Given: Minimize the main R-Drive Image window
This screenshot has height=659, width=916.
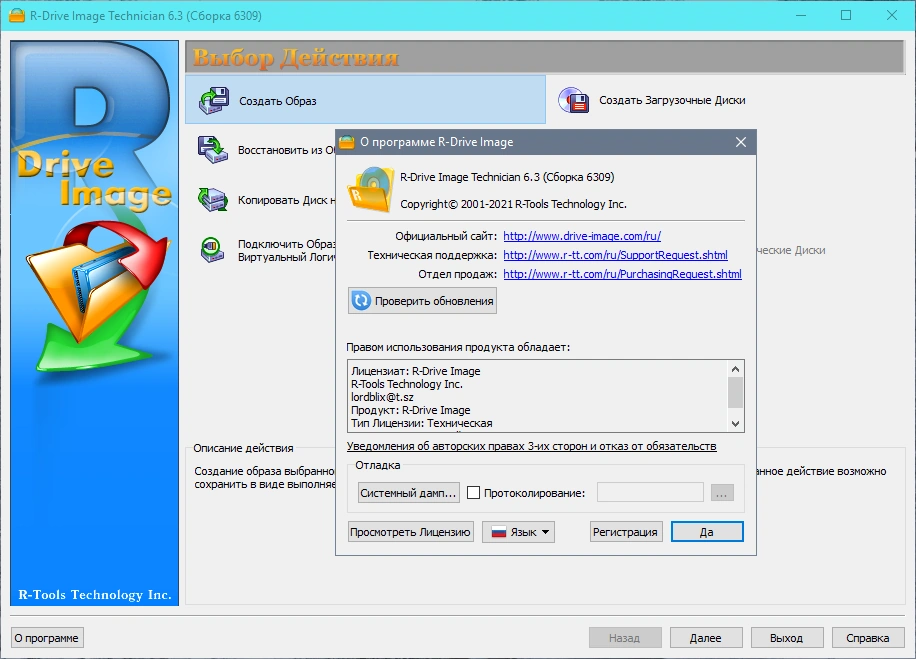Looking at the screenshot, I should pyautogui.click(x=801, y=16).
